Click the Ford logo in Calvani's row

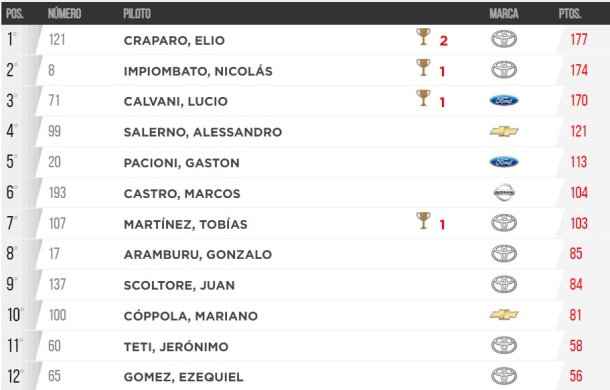[x=504, y=101]
